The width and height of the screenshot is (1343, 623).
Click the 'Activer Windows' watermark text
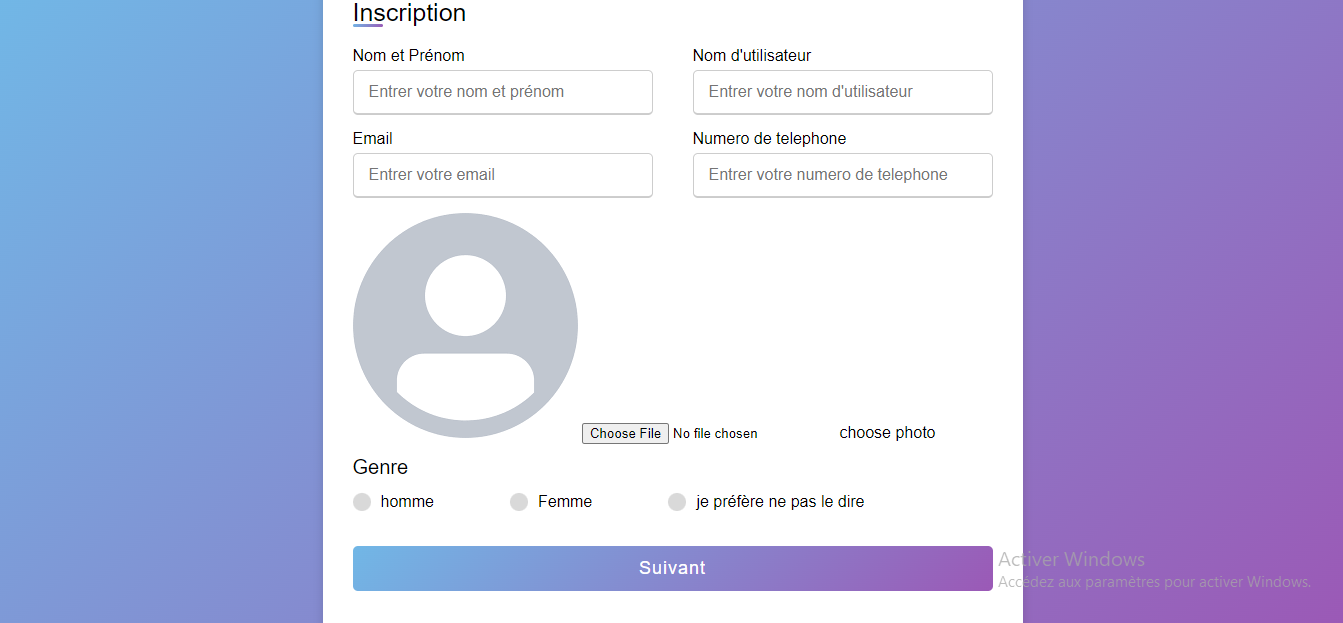[1070, 559]
